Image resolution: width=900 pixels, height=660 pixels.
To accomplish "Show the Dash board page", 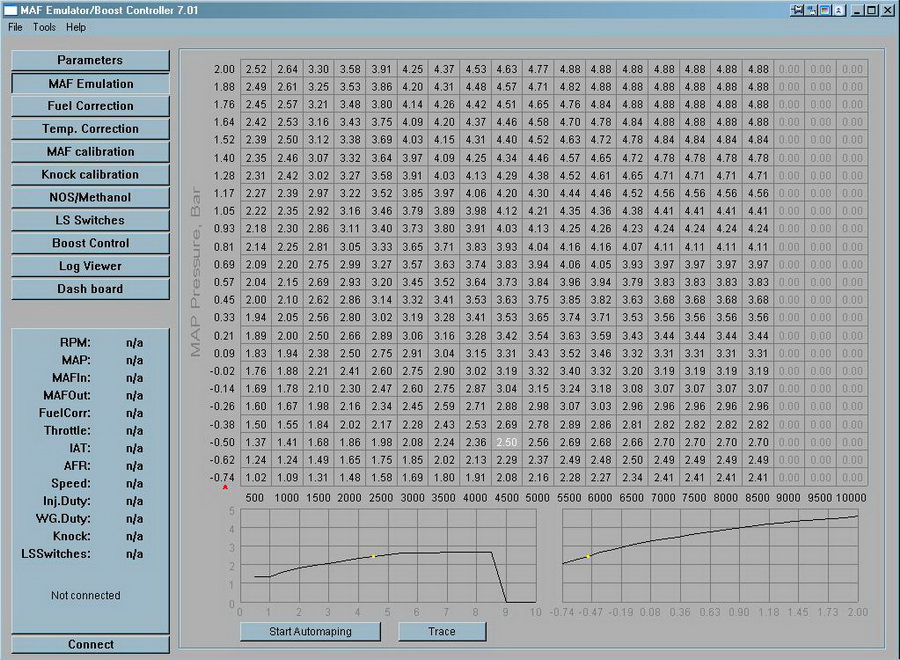I will (x=90, y=289).
